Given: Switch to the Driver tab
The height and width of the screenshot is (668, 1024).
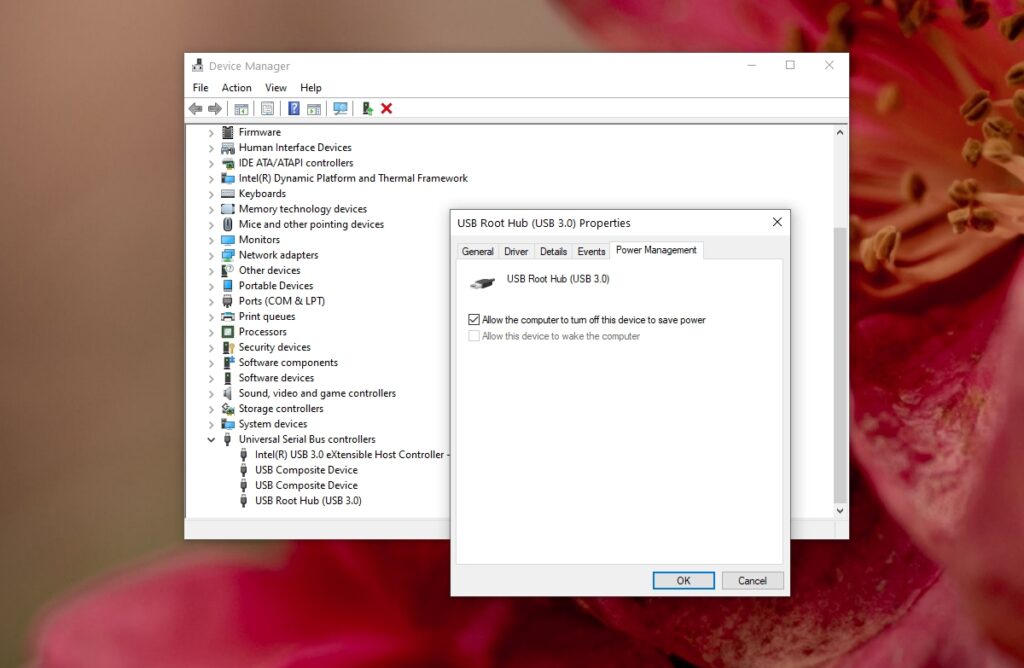Looking at the screenshot, I should [515, 251].
